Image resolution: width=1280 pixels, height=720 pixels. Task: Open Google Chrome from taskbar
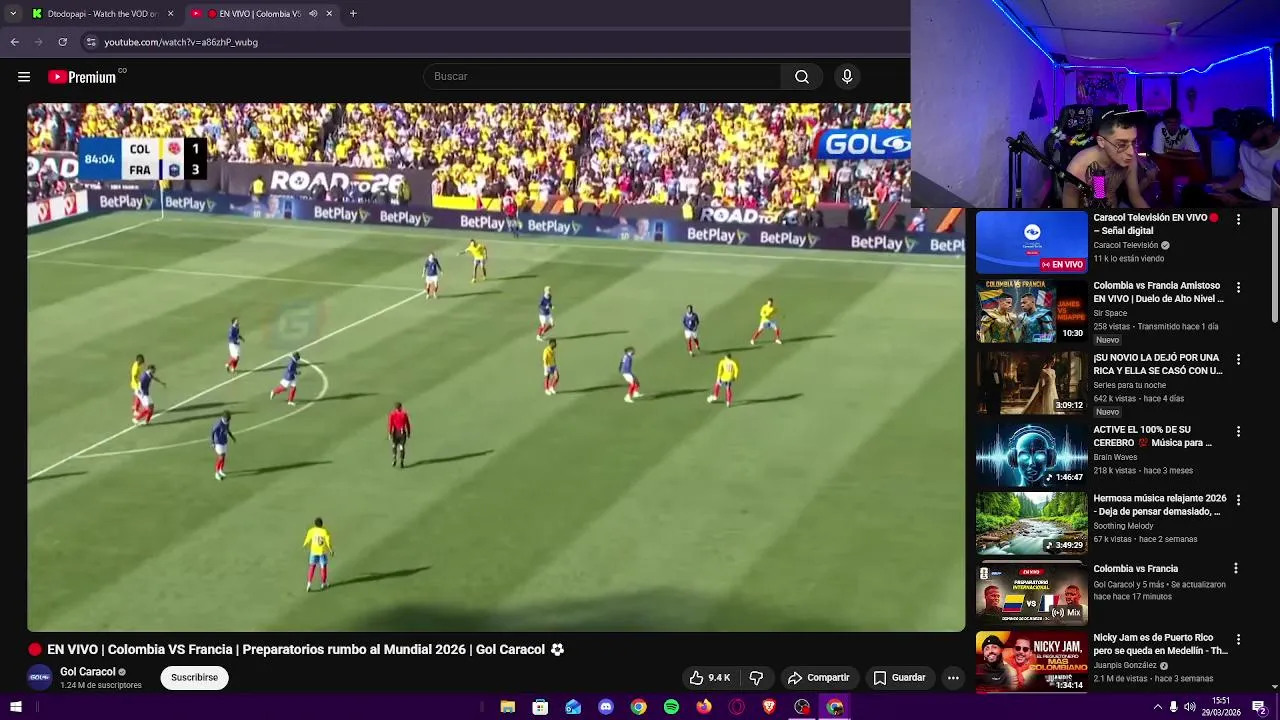point(638,707)
